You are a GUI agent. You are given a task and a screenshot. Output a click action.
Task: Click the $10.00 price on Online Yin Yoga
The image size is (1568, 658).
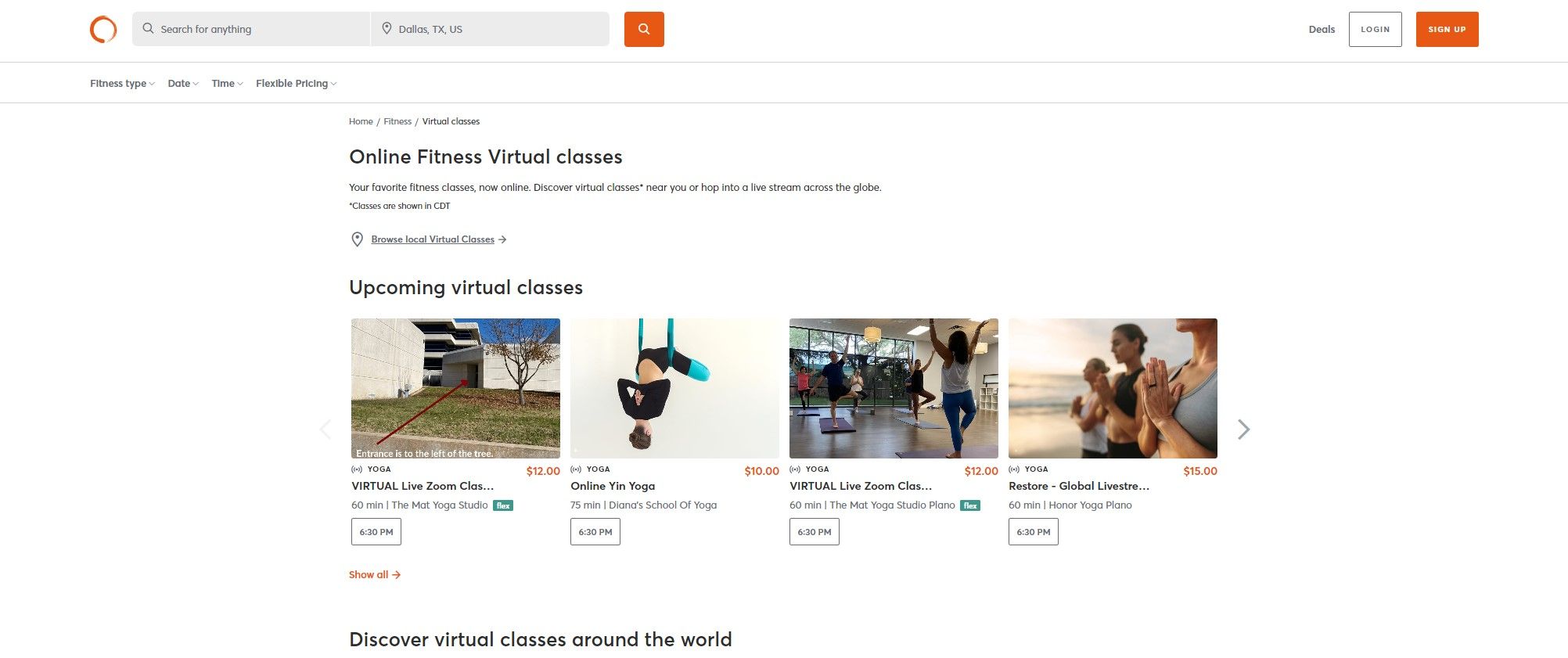click(762, 471)
